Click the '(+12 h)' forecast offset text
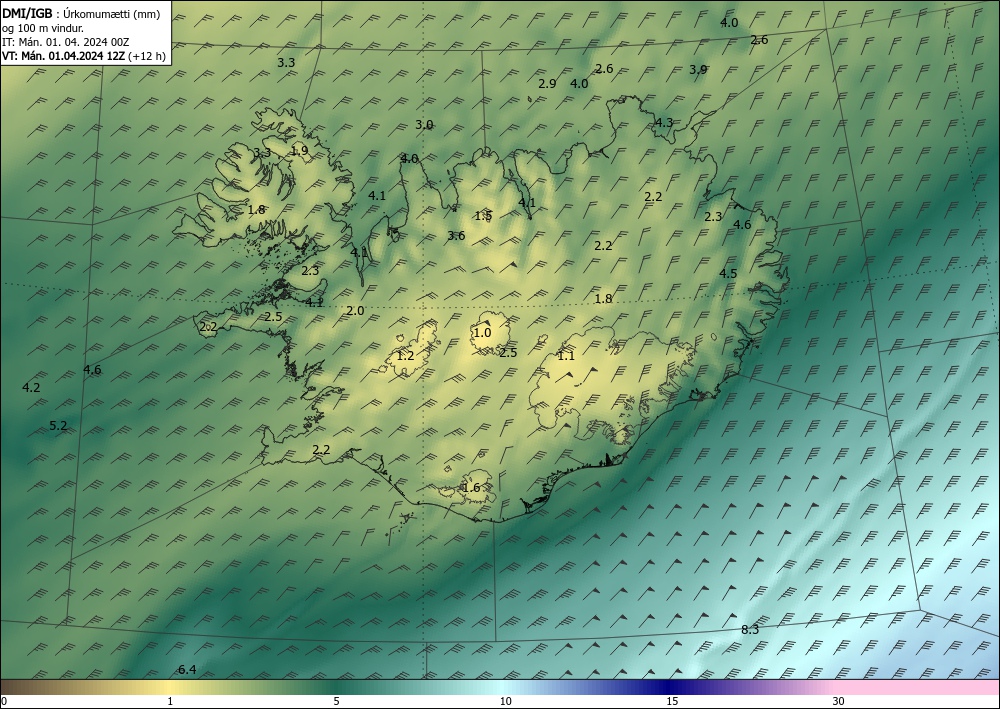This screenshot has height=709, width=1000. pos(147,56)
